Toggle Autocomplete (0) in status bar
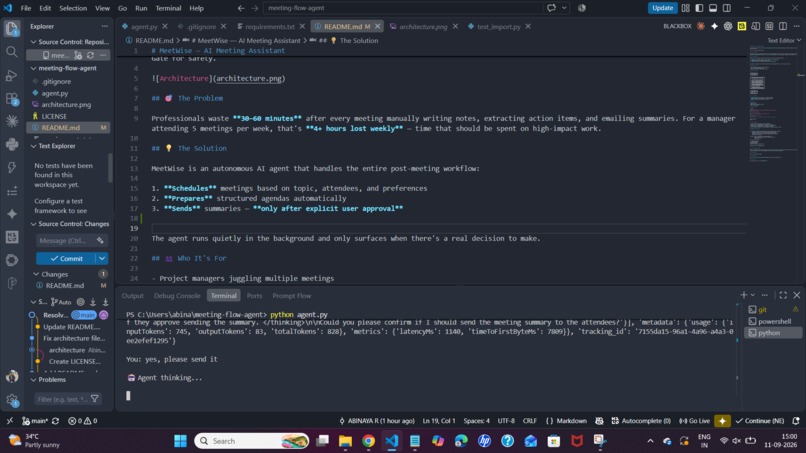This screenshot has height=453, width=806. click(x=641, y=421)
